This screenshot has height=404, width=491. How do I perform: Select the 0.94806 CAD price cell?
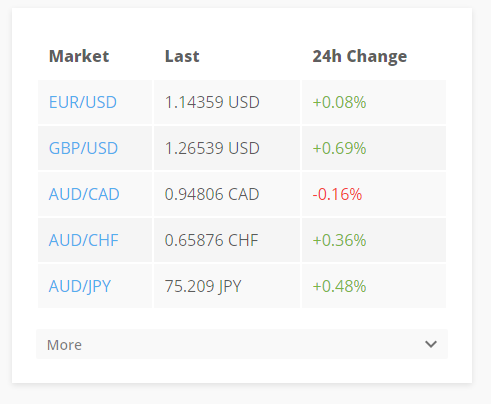coord(227,194)
